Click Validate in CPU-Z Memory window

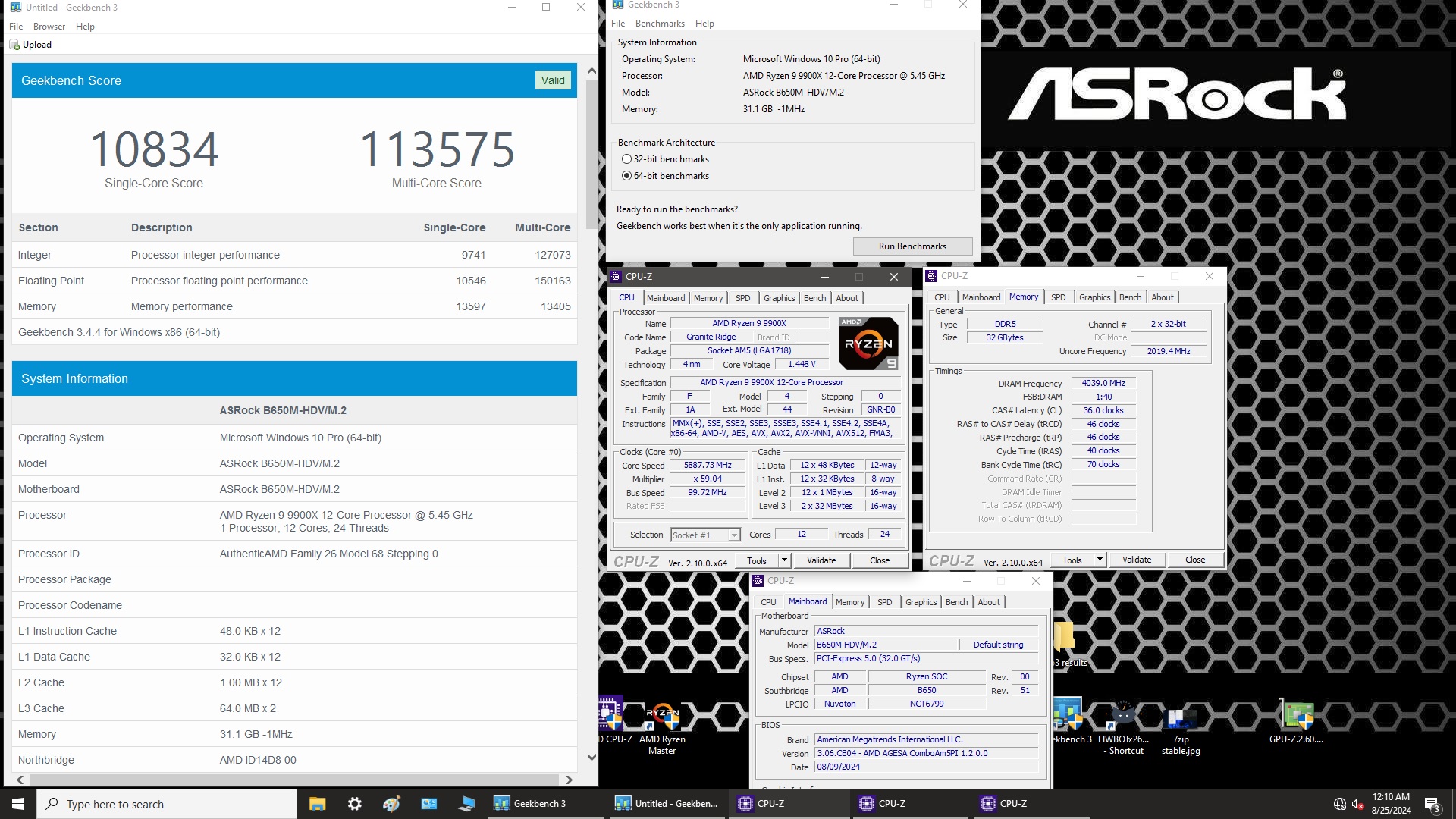tap(1137, 560)
